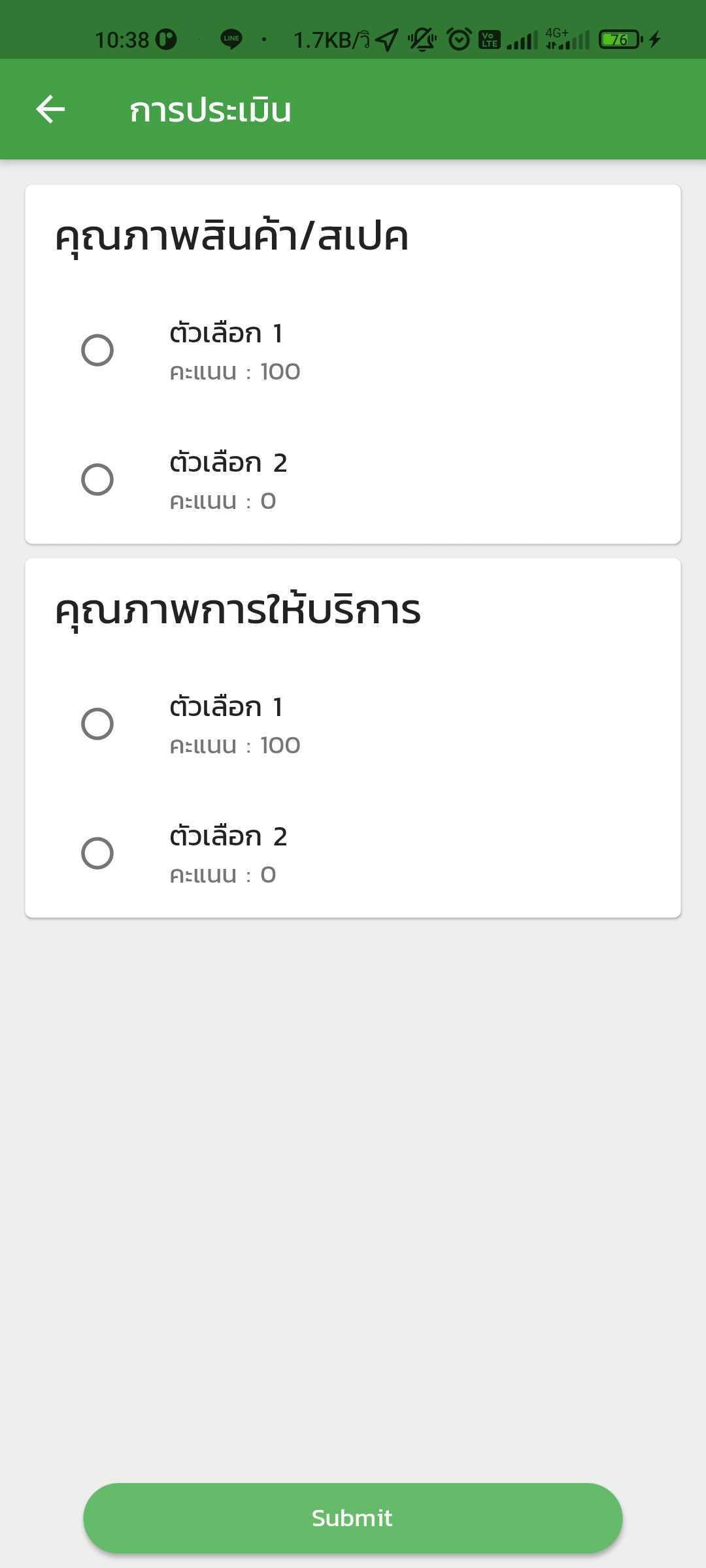The image size is (706, 1568).
Task: Tap the charging lightning bolt icon
Action: 655,40
